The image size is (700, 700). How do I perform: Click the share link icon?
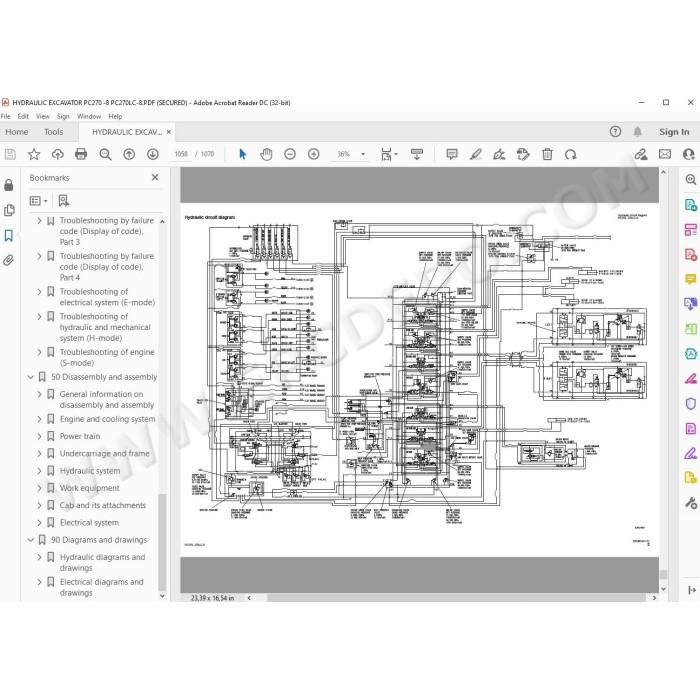pos(641,154)
